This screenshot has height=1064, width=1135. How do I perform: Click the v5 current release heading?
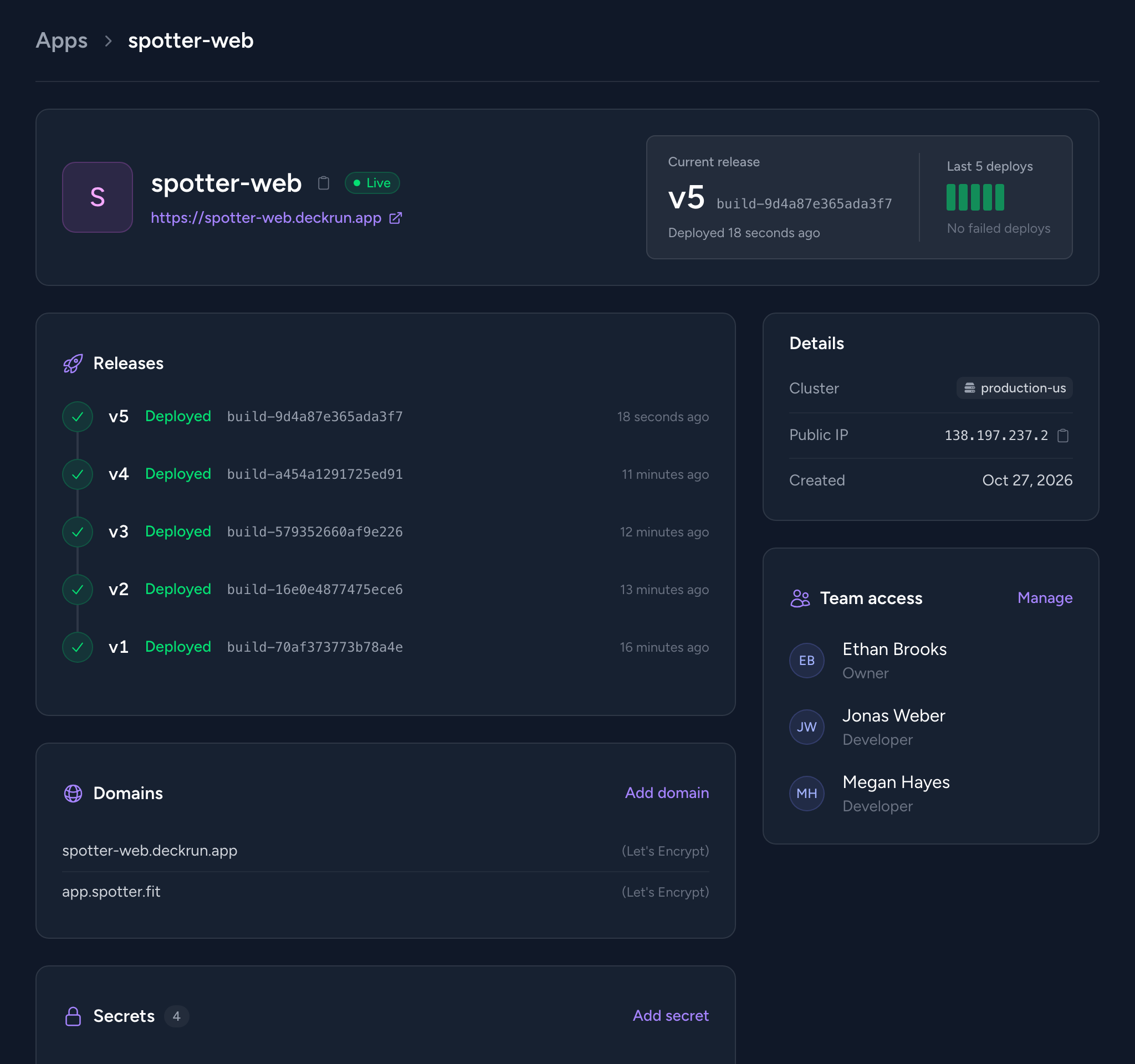[x=686, y=197]
